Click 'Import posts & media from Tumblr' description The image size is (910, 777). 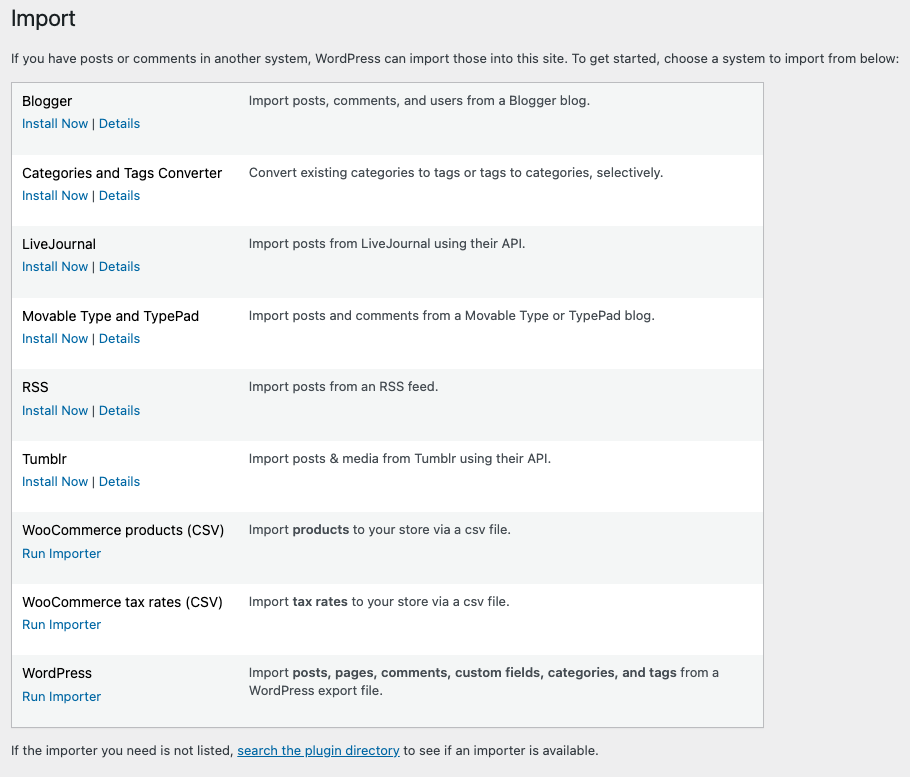400,458
